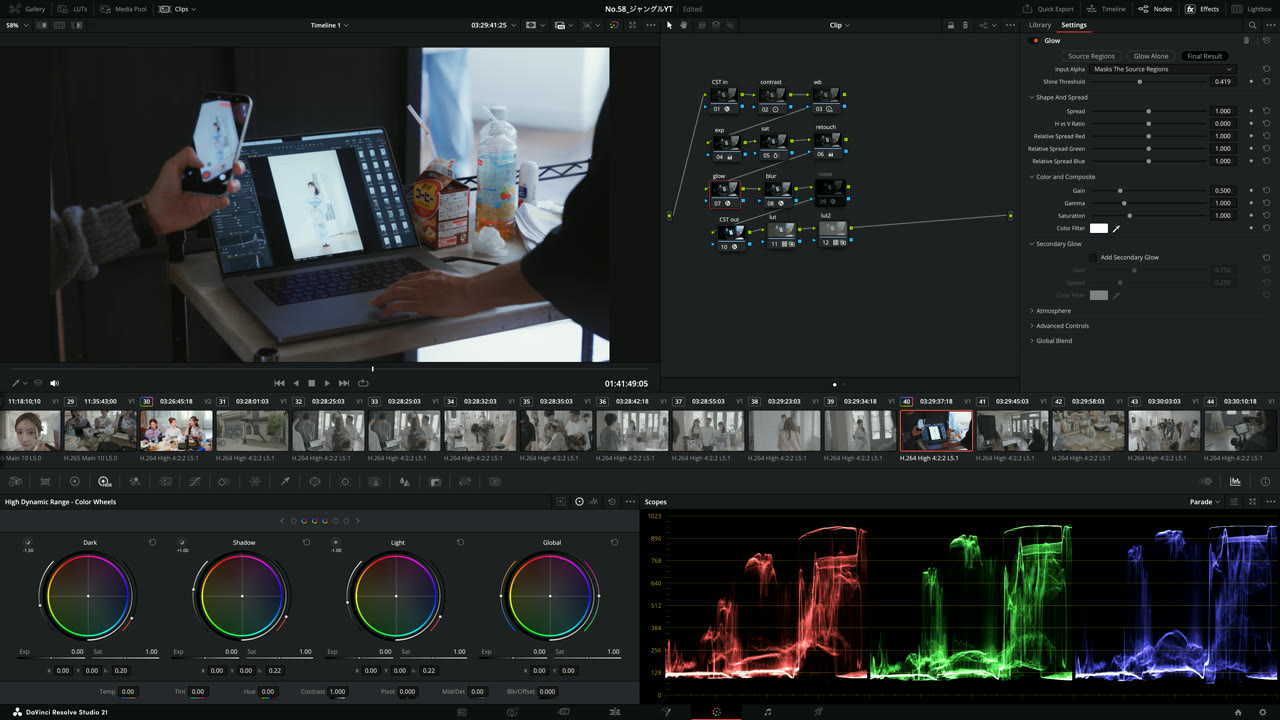Click the Quick Export button

click(1049, 9)
